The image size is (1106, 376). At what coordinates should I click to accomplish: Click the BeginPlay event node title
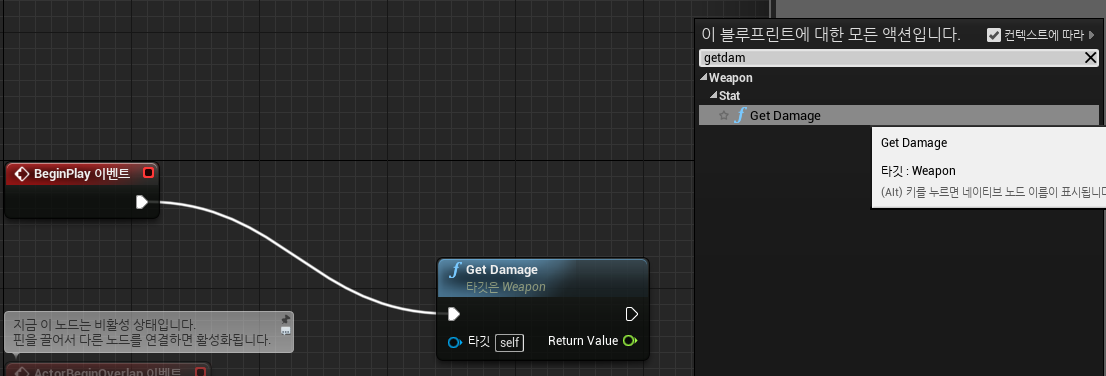[x=81, y=174]
